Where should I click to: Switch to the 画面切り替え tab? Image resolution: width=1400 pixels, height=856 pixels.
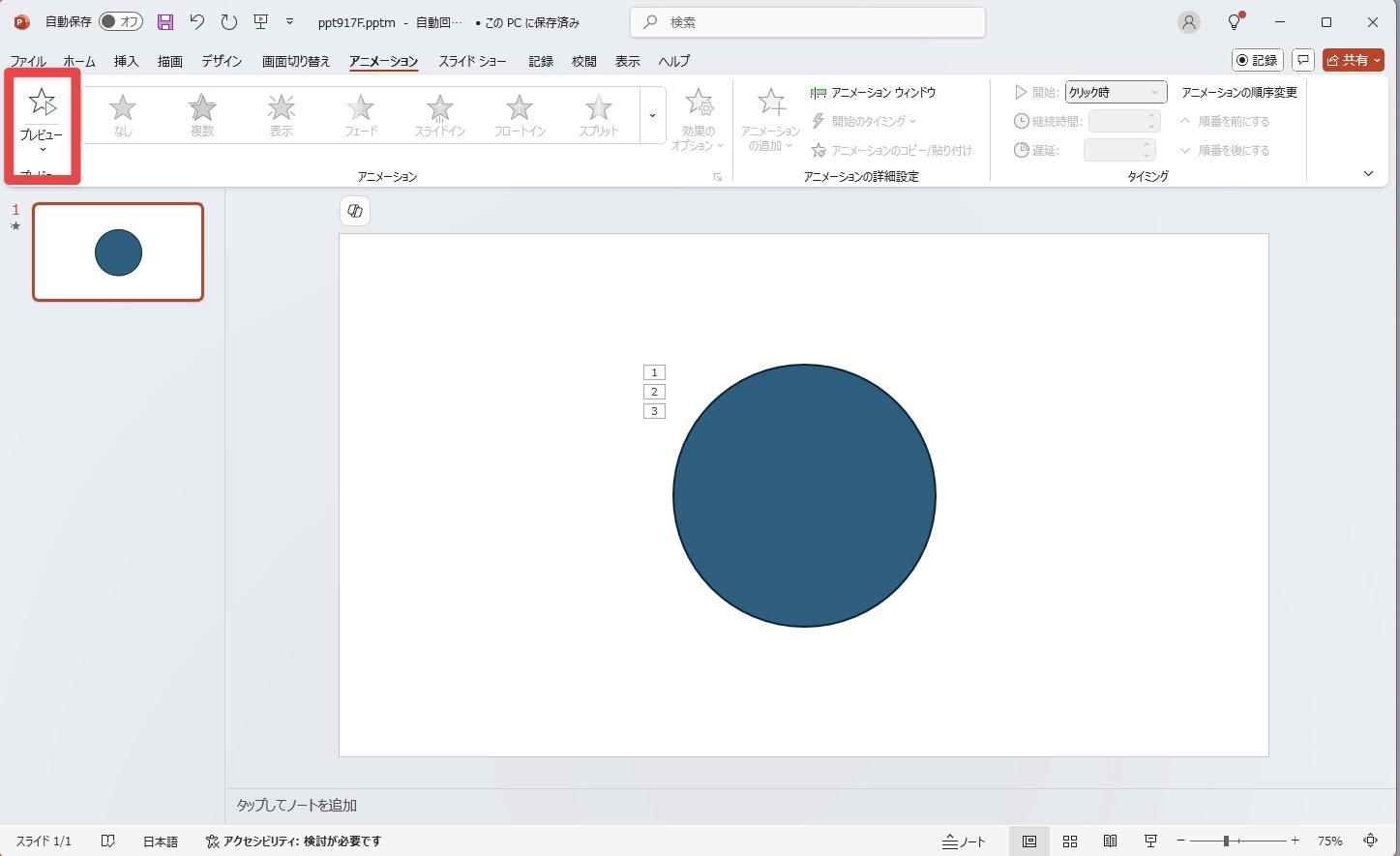coord(296,61)
